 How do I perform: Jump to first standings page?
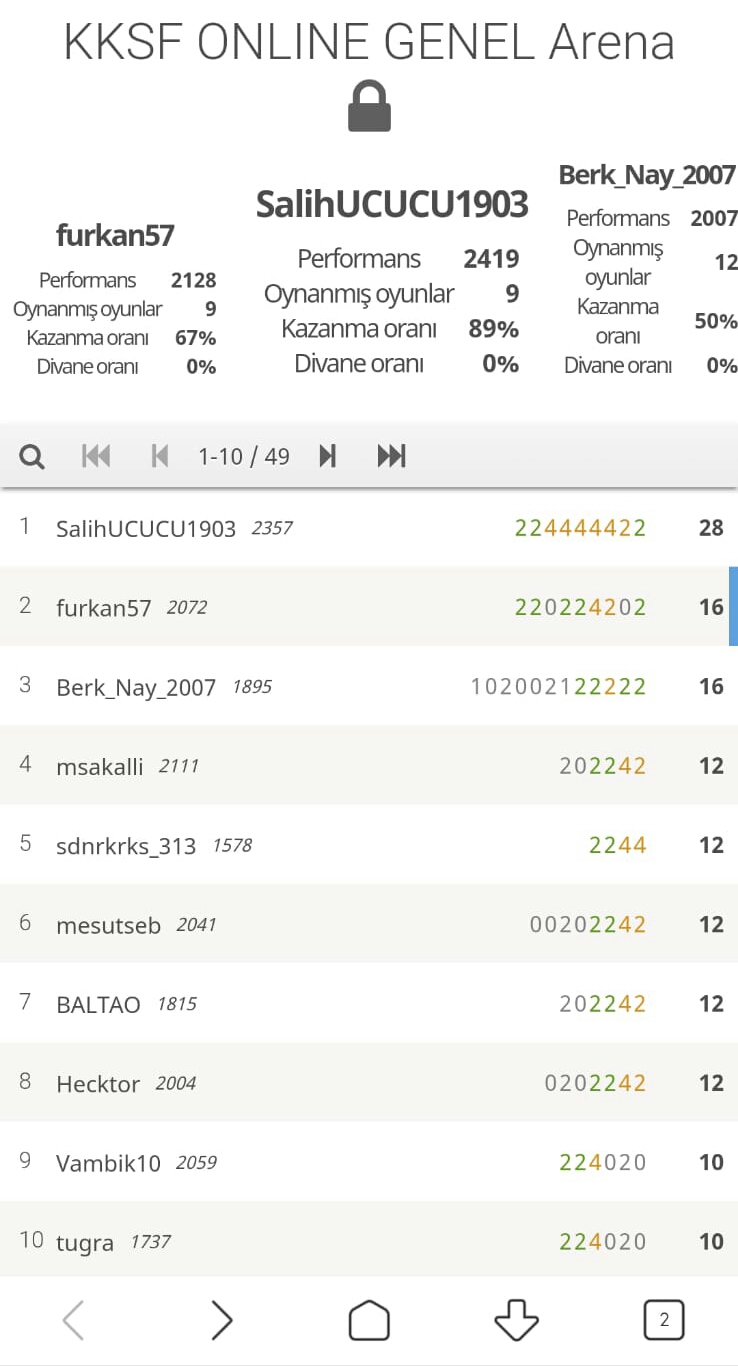(x=96, y=457)
